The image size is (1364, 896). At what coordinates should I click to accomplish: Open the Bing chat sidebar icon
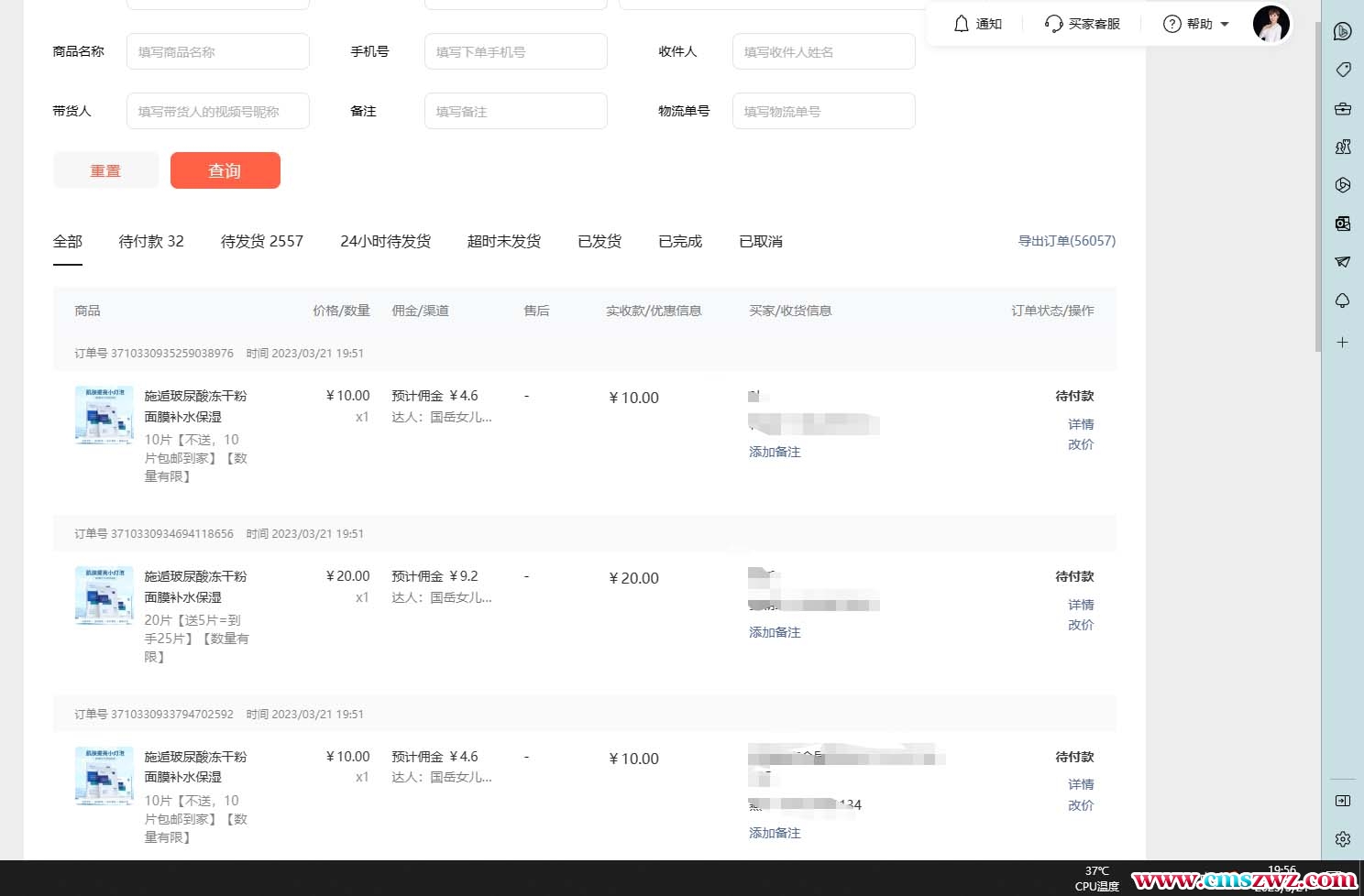coord(1343,31)
